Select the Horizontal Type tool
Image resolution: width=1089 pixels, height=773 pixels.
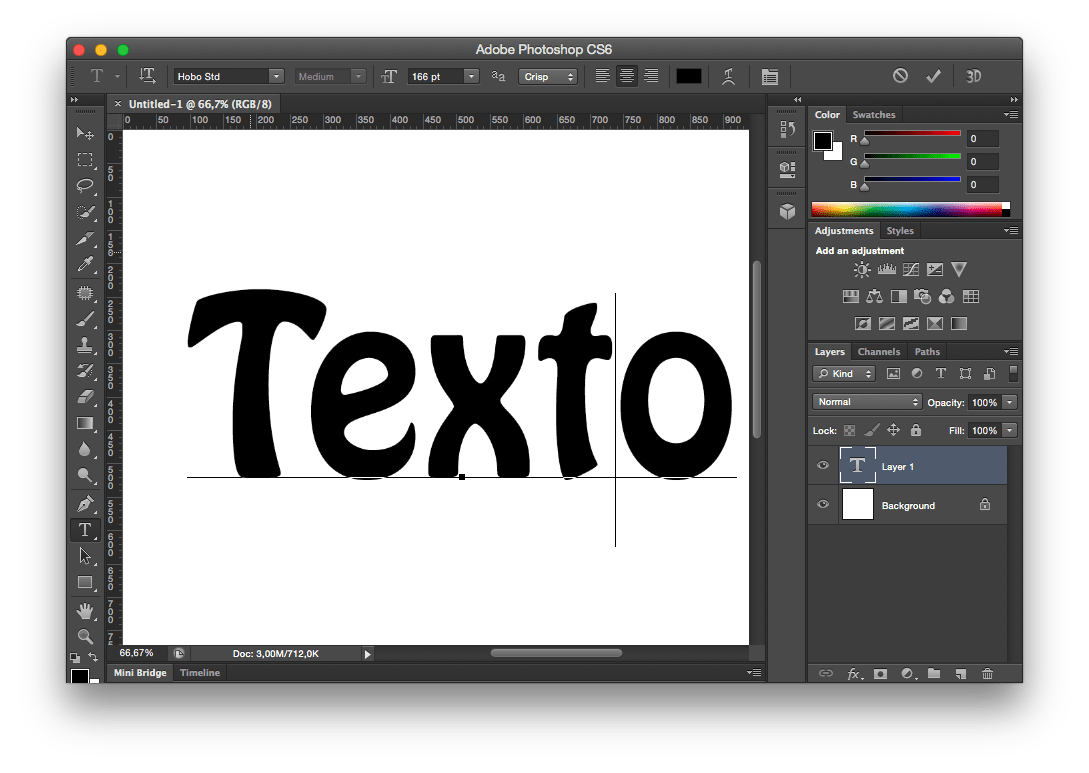(x=85, y=530)
